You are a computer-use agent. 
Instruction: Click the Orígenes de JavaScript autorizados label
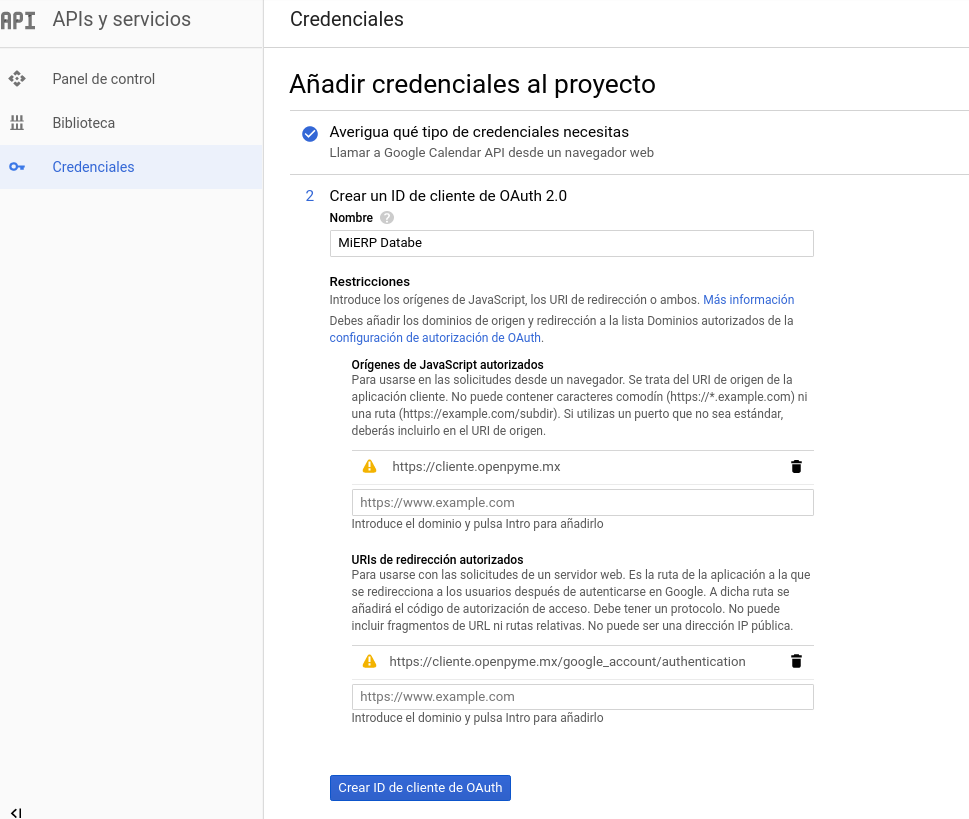click(x=447, y=365)
